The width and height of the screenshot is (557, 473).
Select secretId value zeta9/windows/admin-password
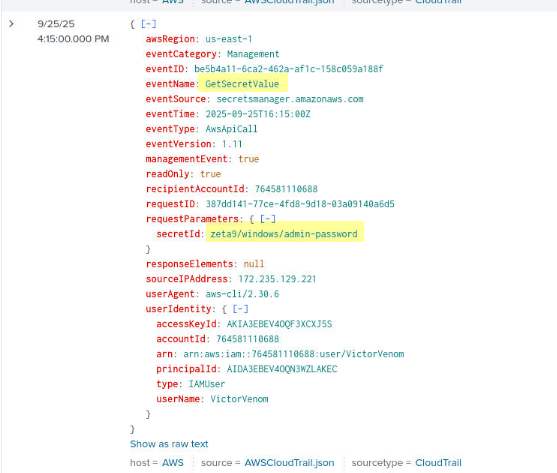[284, 234]
